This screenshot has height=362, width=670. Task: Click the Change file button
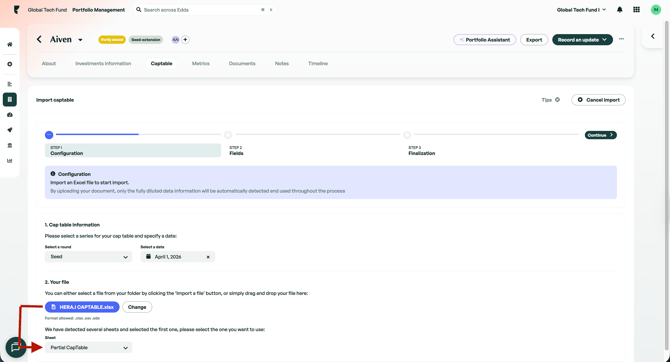tap(137, 307)
